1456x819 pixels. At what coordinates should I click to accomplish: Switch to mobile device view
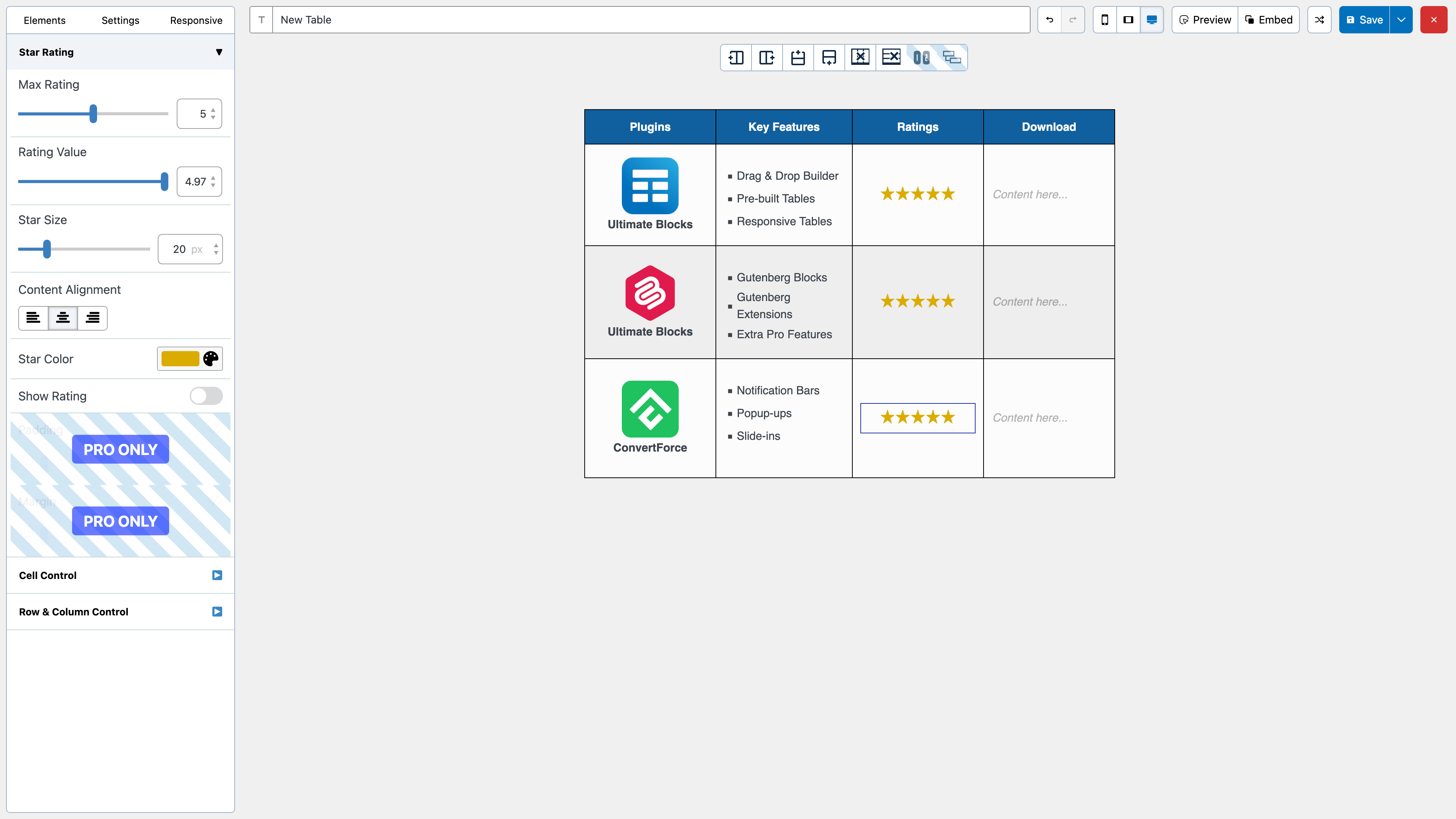[1105, 20]
